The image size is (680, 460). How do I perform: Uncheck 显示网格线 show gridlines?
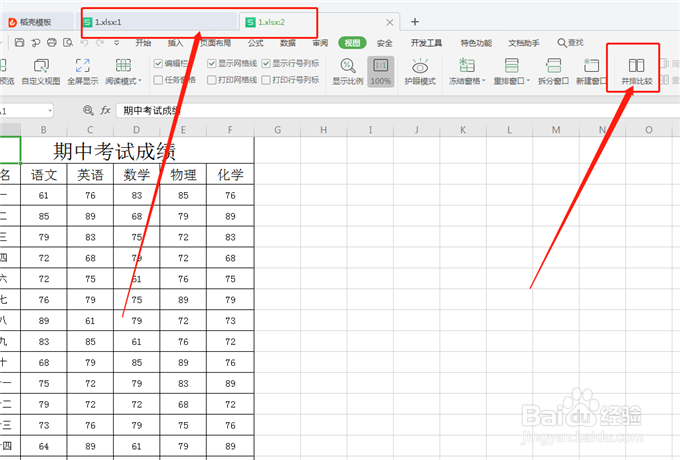pos(212,64)
